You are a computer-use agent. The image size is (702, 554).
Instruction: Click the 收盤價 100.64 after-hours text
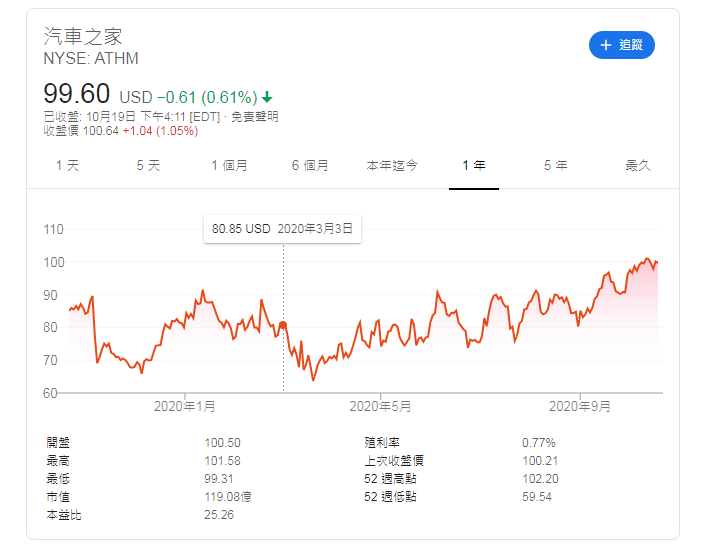coord(81,131)
